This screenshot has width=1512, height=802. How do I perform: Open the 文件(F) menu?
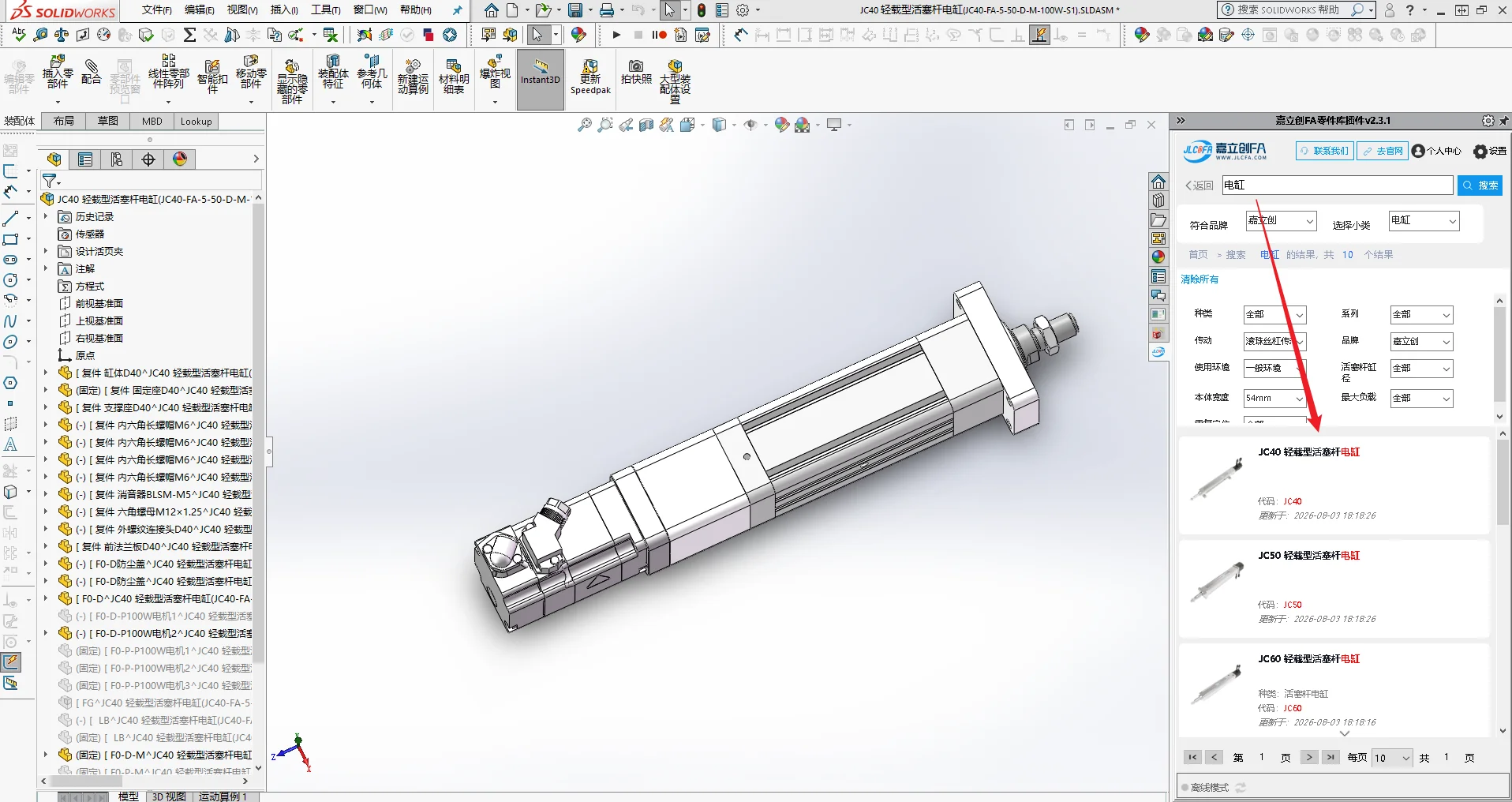tap(157, 10)
